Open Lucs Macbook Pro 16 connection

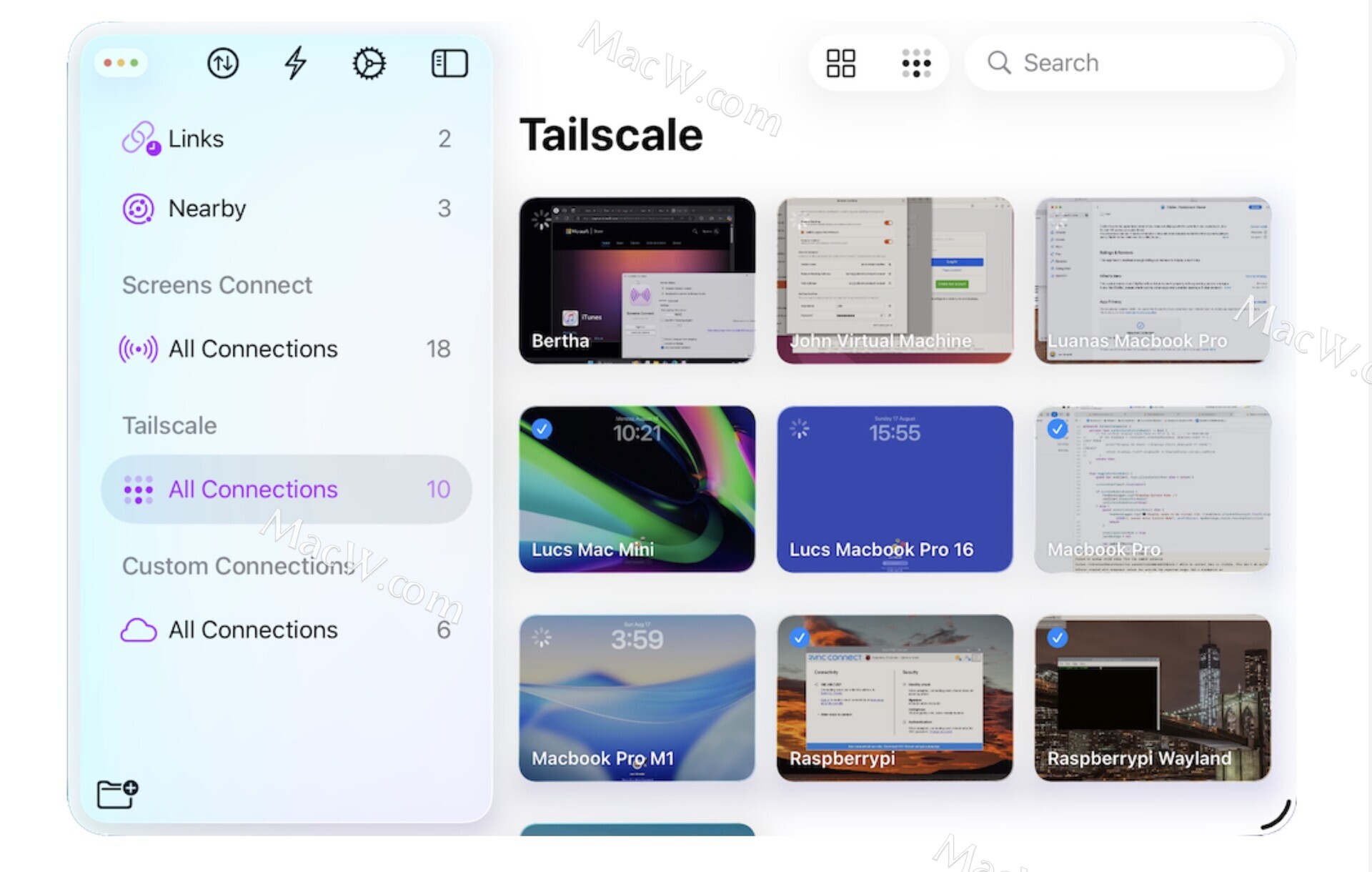895,489
